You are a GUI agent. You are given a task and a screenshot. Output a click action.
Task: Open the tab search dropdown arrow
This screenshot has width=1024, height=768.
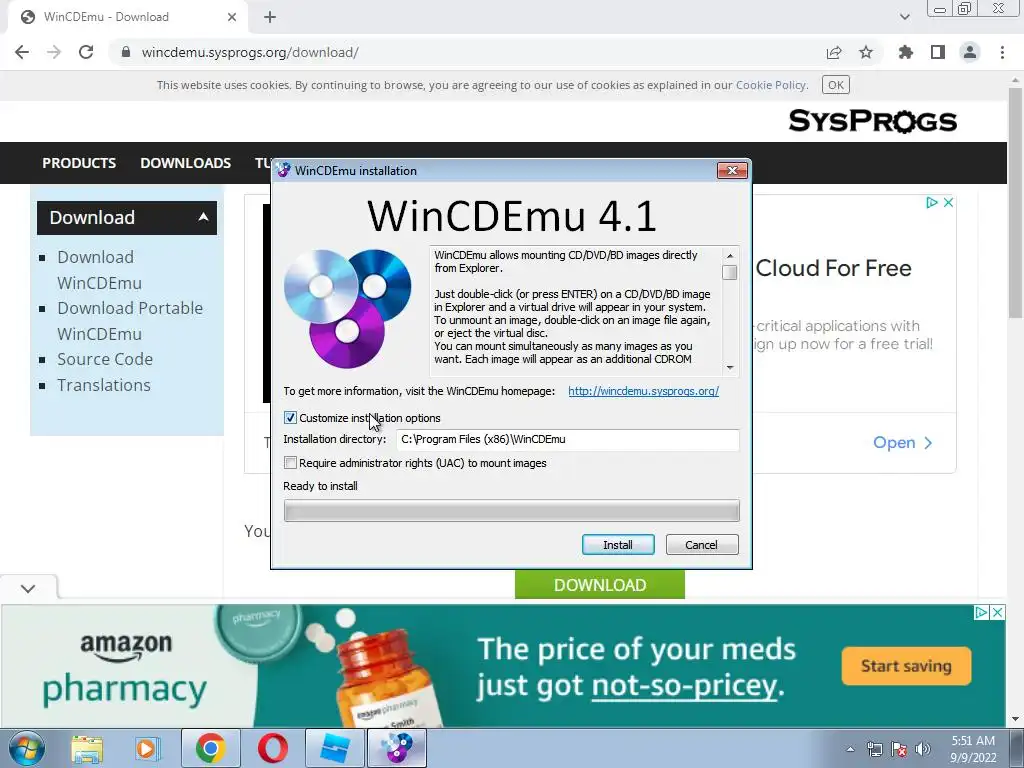tap(904, 17)
